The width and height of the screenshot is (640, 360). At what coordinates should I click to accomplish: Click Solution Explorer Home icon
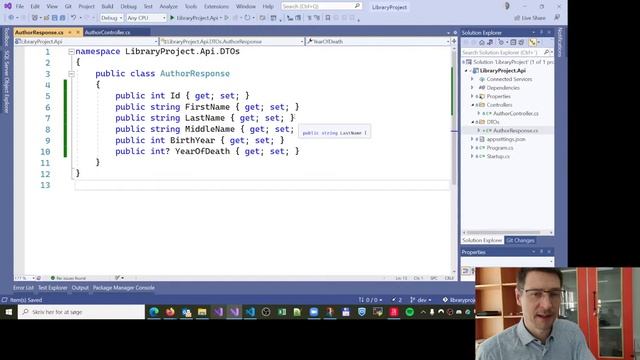[x=482, y=42]
